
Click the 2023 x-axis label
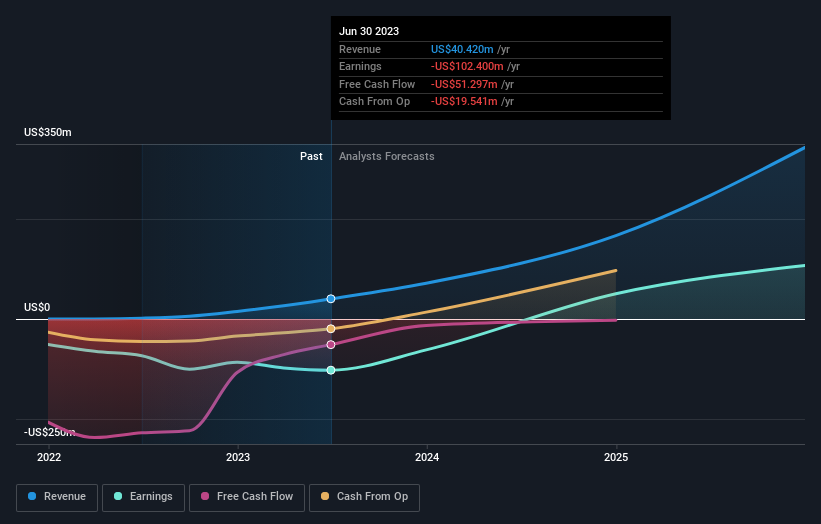tap(238, 457)
